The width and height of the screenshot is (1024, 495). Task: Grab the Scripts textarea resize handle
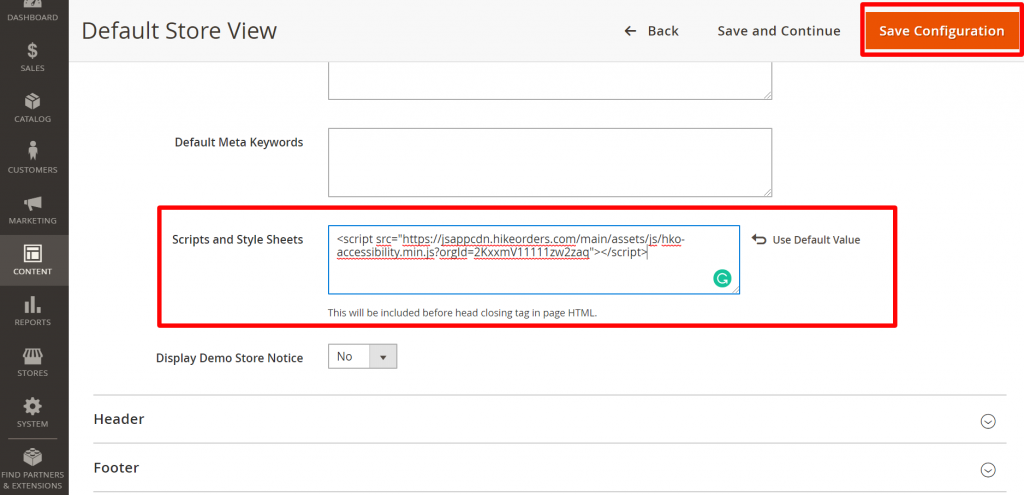pos(735,290)
